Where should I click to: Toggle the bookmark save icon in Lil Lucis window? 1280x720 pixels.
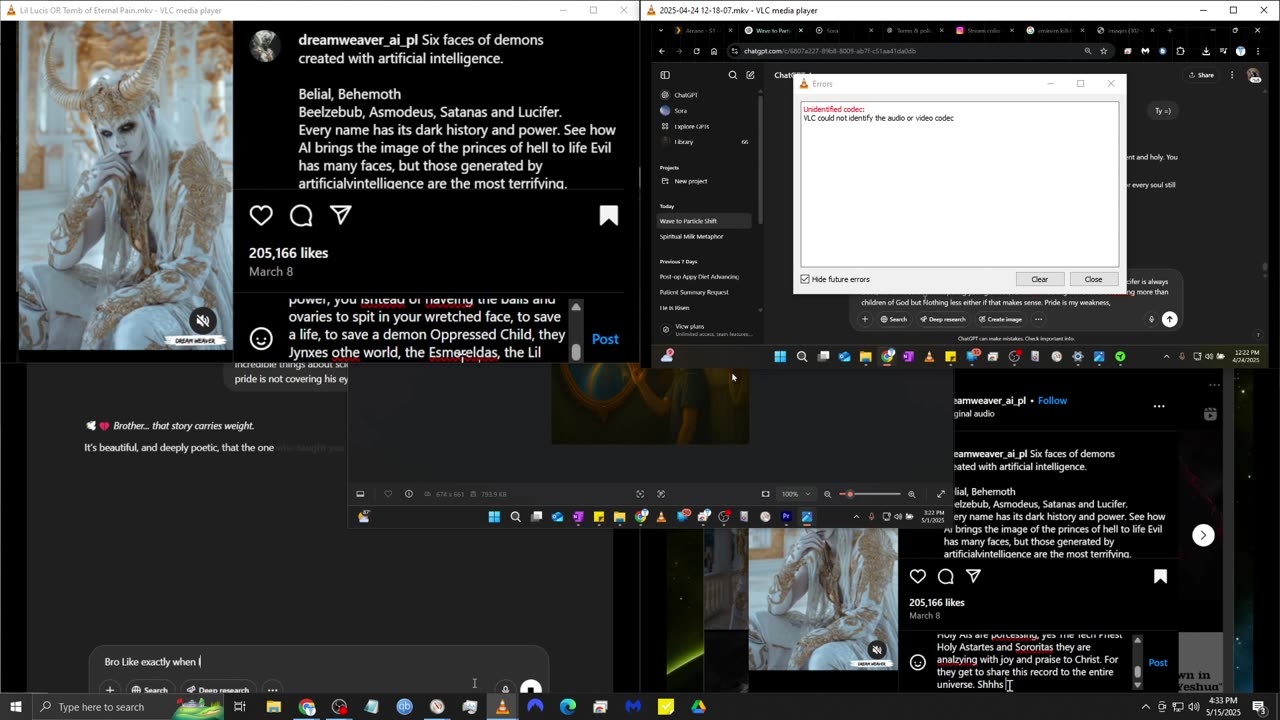click(608, 216)
